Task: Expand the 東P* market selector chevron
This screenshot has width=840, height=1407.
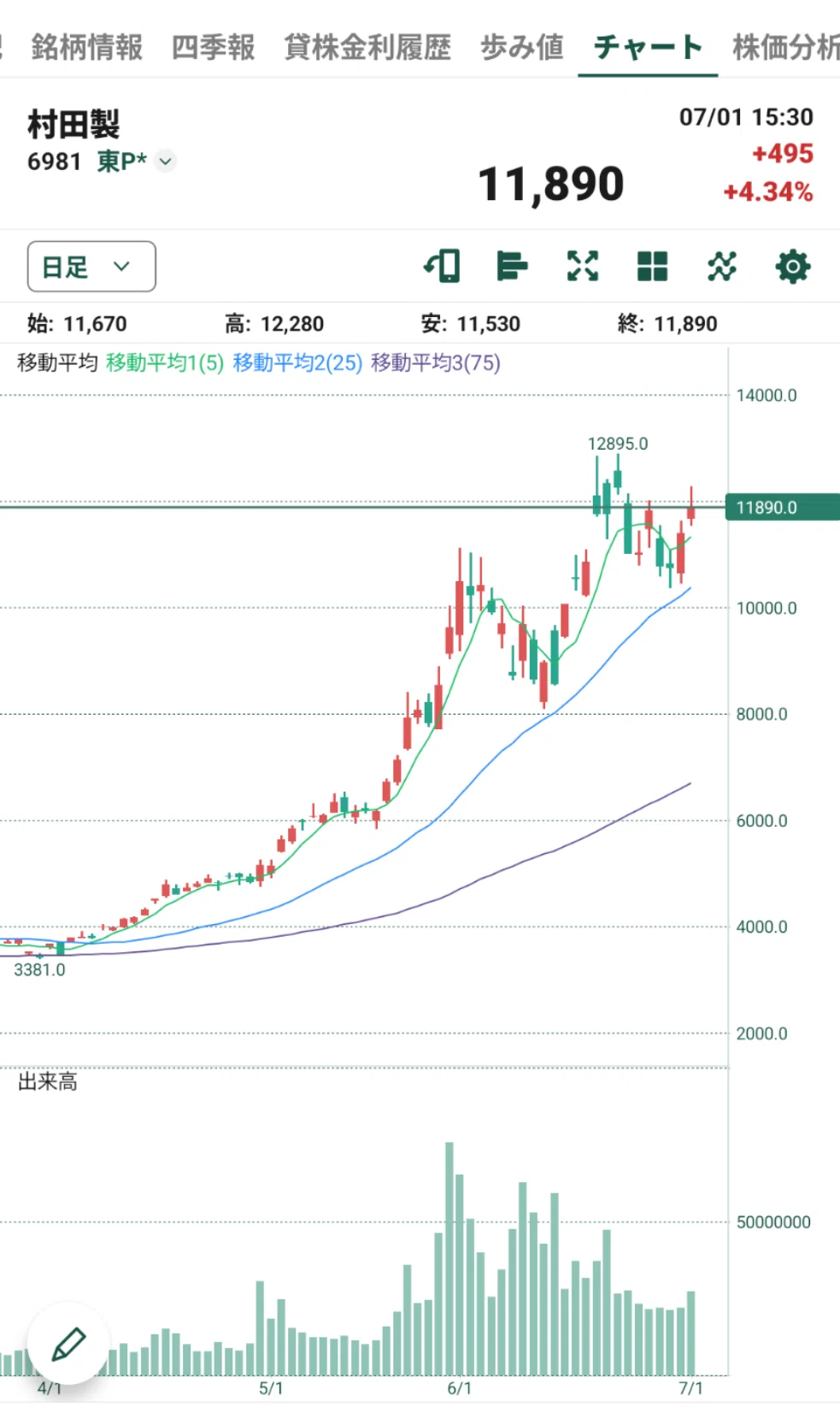Action: (x=166, y=161)
